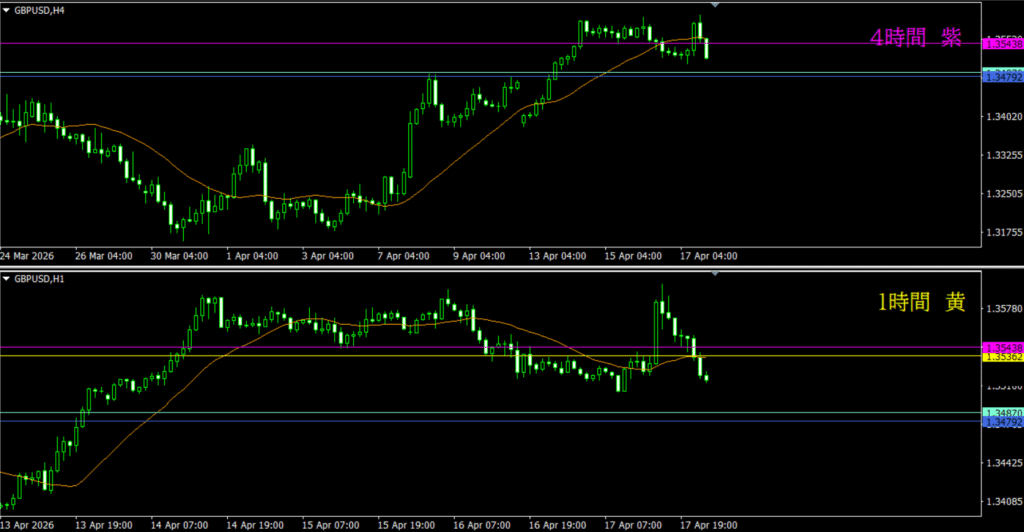Click the 1.34425 price level on H1 scale
This screenshot has height=532, width=1024.
[x=1002, y=463]
